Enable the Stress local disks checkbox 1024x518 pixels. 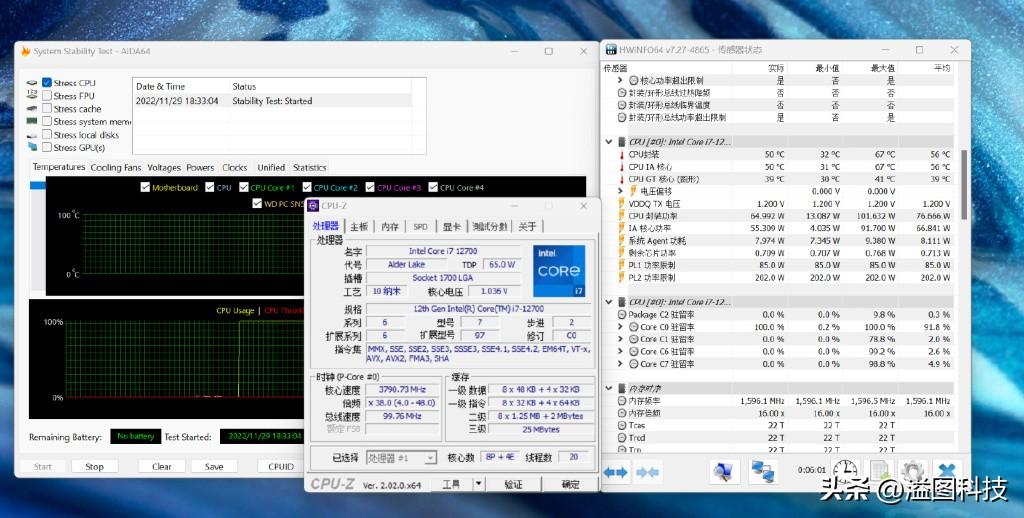[47, 135]
